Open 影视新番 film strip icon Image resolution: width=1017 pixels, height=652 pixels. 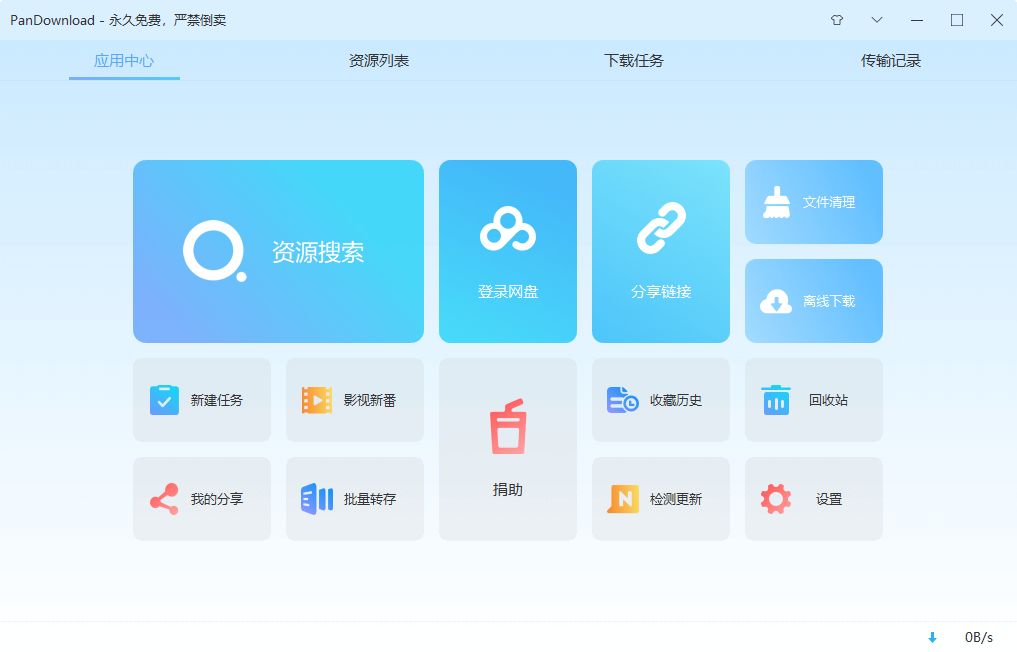click(x=317, y=400)
